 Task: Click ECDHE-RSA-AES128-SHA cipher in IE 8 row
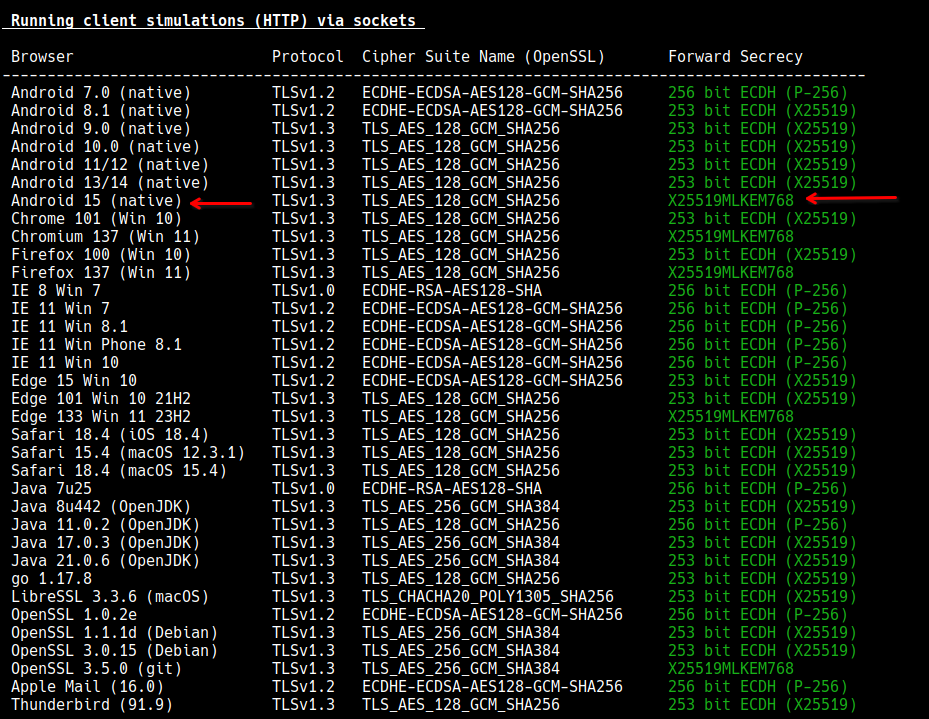click(452, 291)
